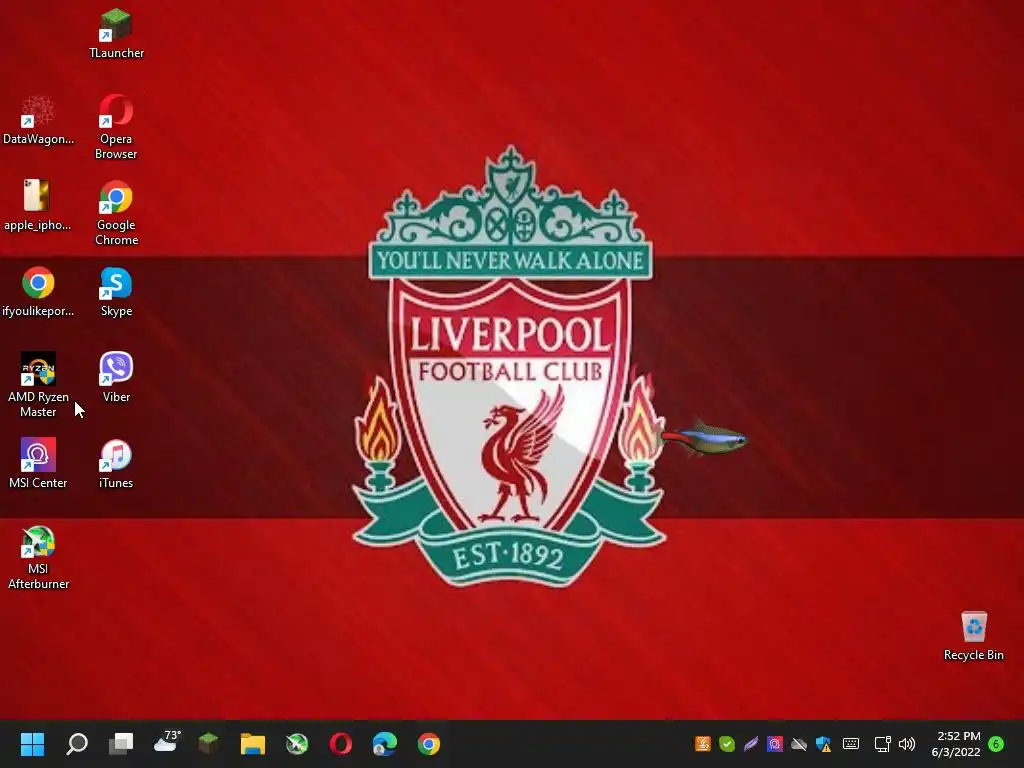Open the TLauncher desktop shortcut
Screen dimensions: 1024x768
[116, 34]
